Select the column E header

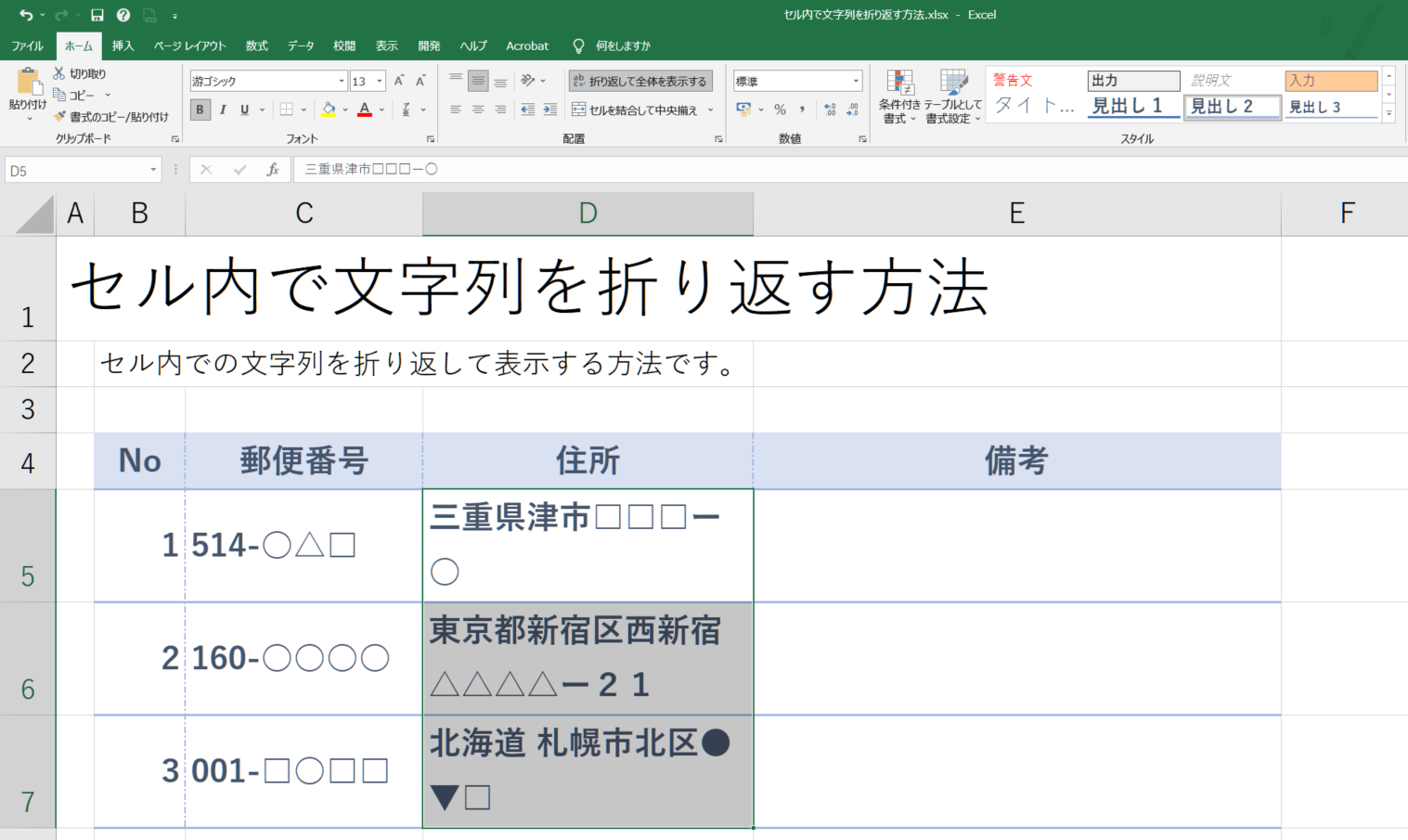pos(1016,213)
